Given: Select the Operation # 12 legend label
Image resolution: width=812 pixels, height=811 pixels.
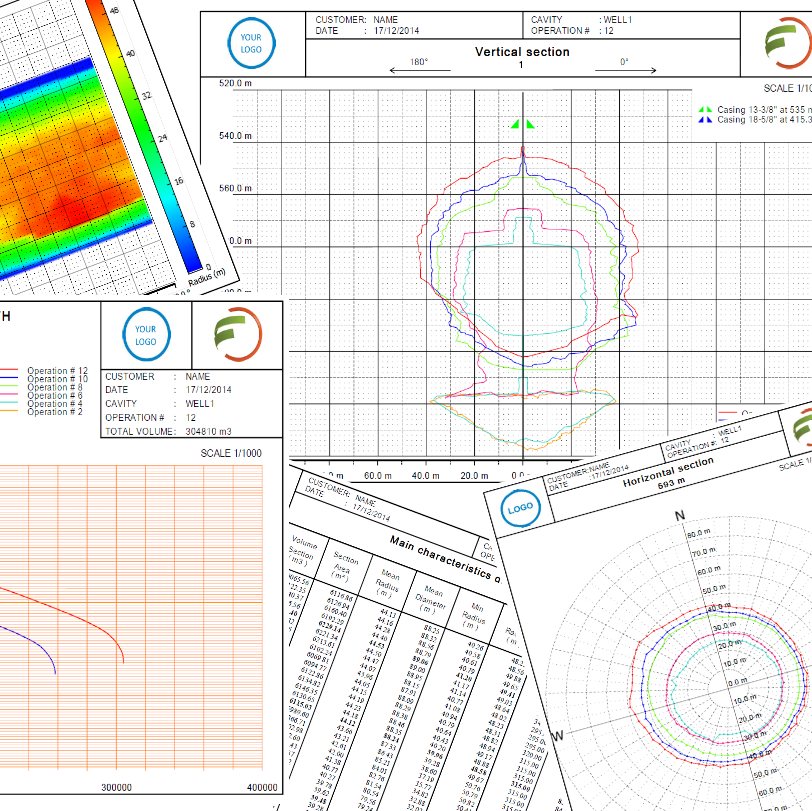Looking at the screenshot, I should 57,371.
